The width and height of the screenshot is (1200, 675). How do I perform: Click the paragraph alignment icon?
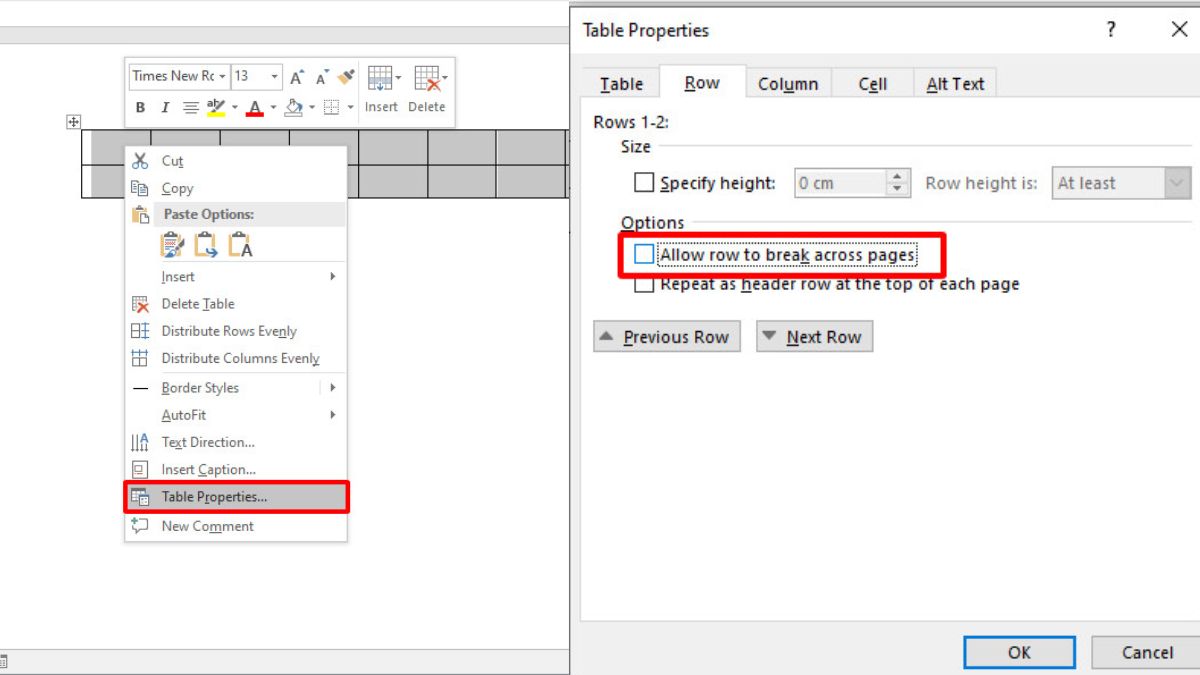tap(190, 108)
